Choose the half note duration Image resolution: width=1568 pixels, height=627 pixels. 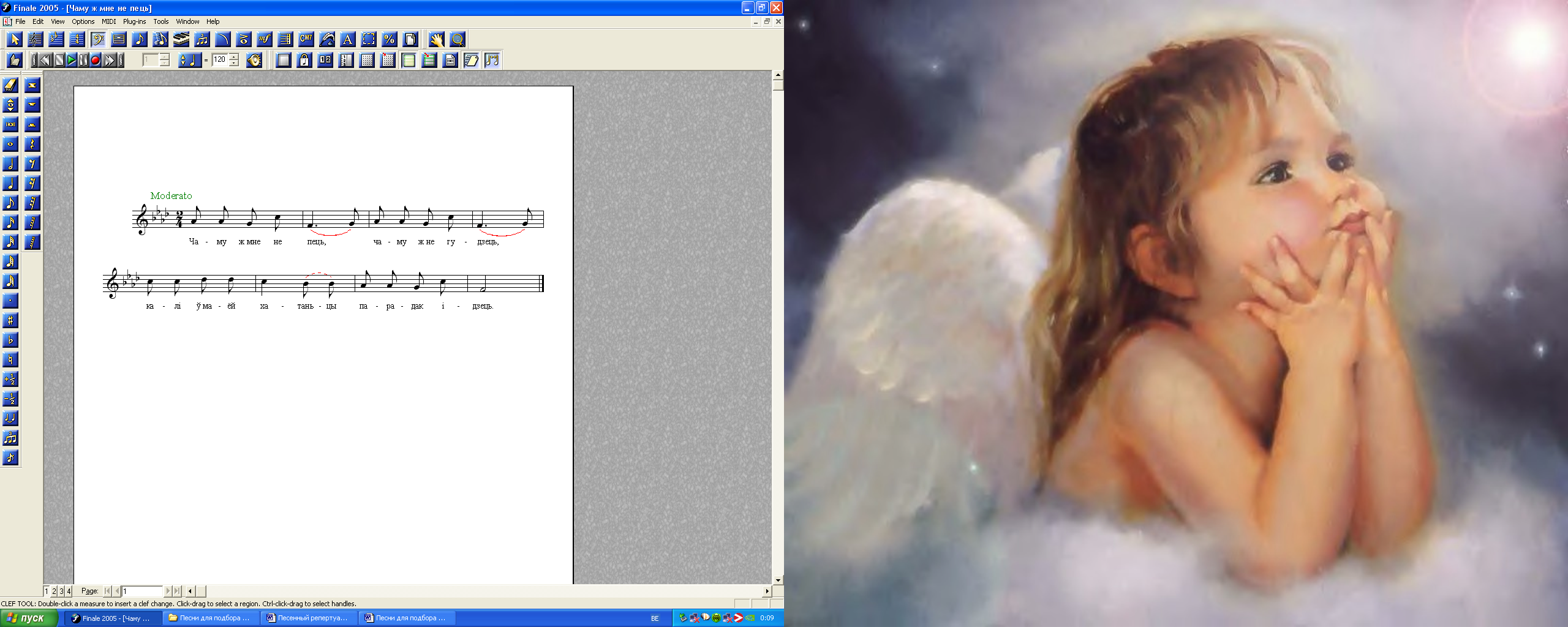click(10, 163)
